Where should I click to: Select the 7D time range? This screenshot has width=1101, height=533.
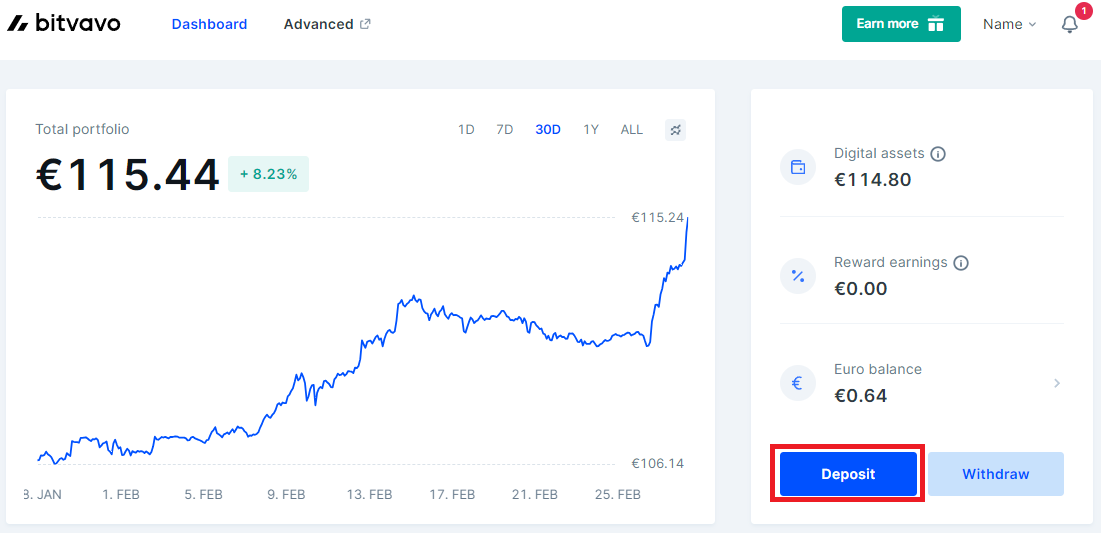point(505,130)
